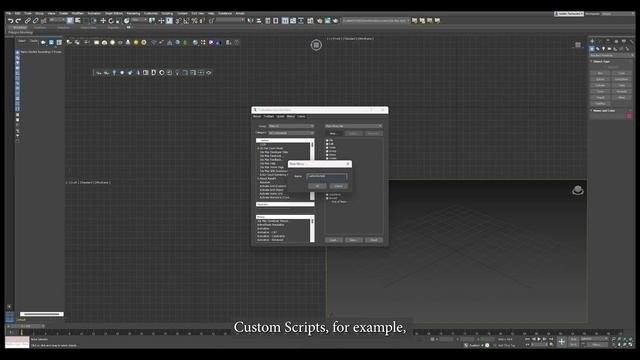
Task: Activate the Select and Rotate tool
Action: click(x=111, y=20)
